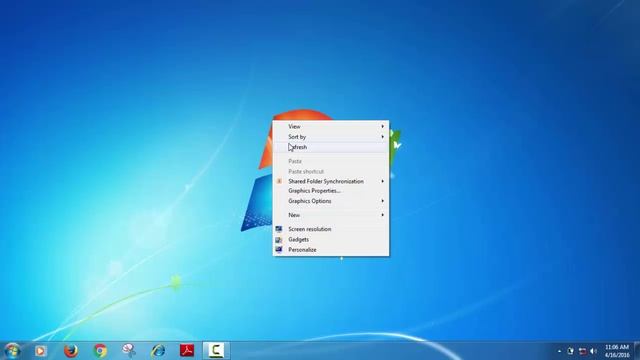Open Graphics Options submenu
Viewport: 640px width, 360px height.
(x=331, y=201)
